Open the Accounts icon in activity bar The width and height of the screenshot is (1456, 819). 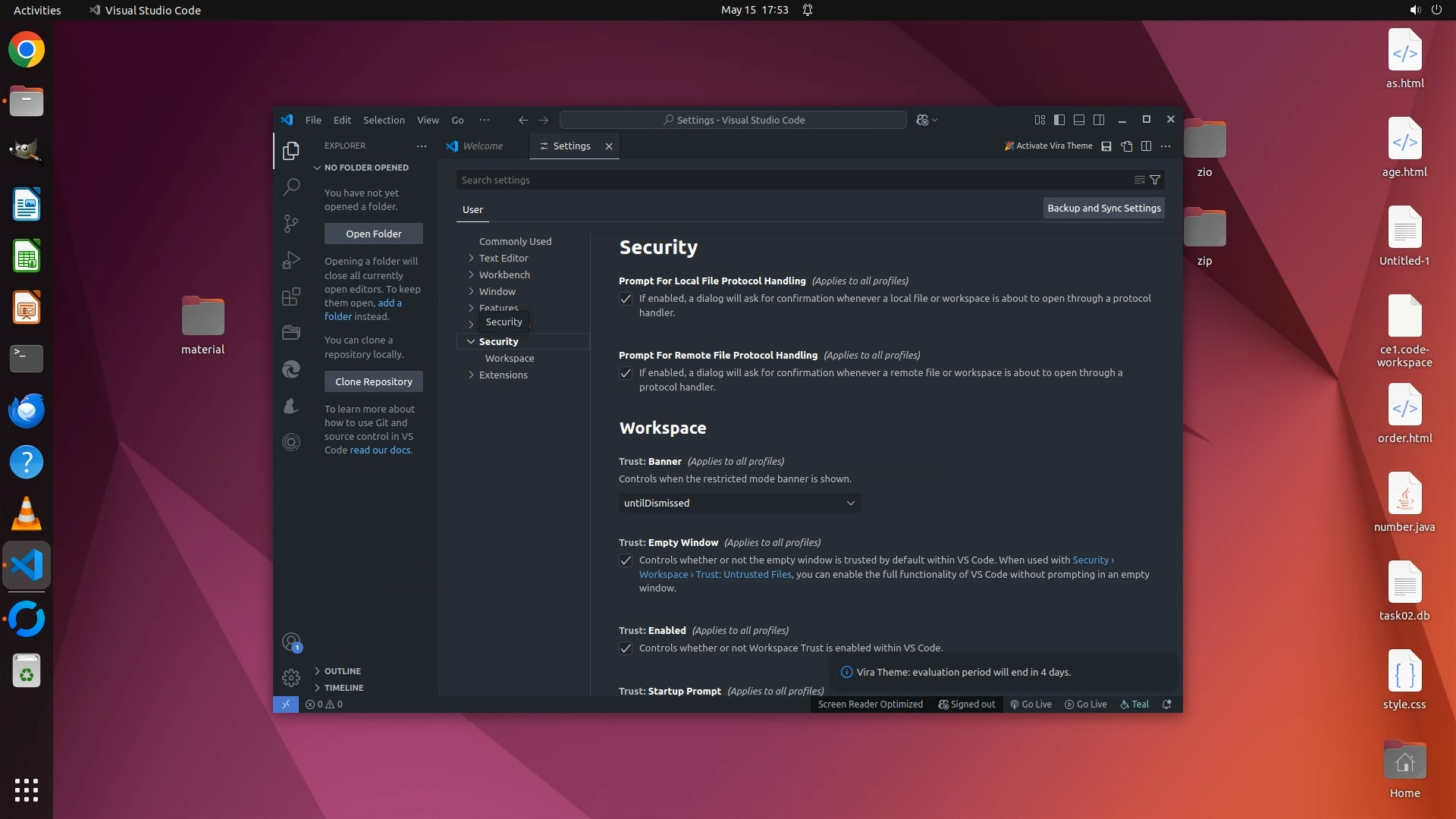tap(291, 642)
